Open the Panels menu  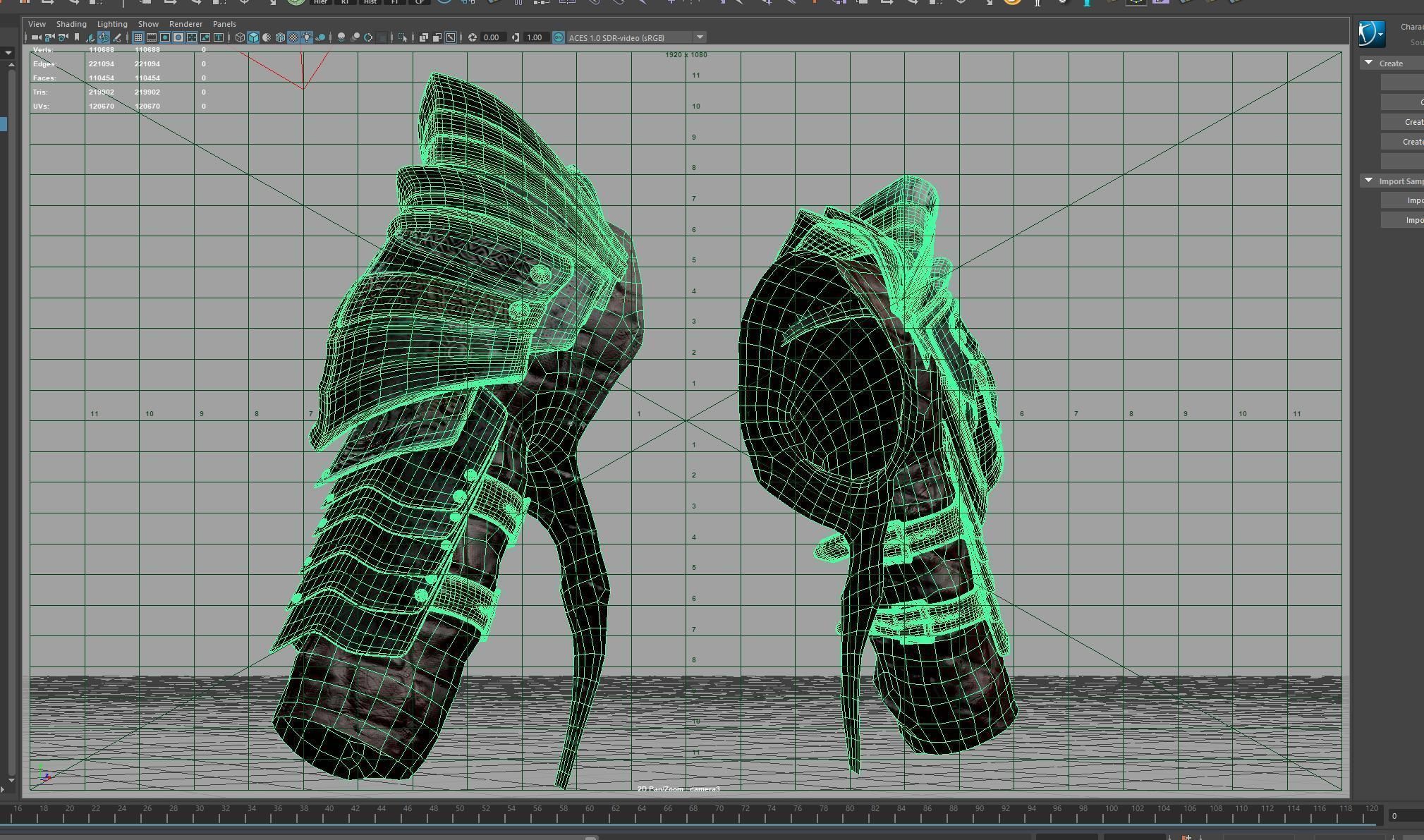[x=224, y=24]
